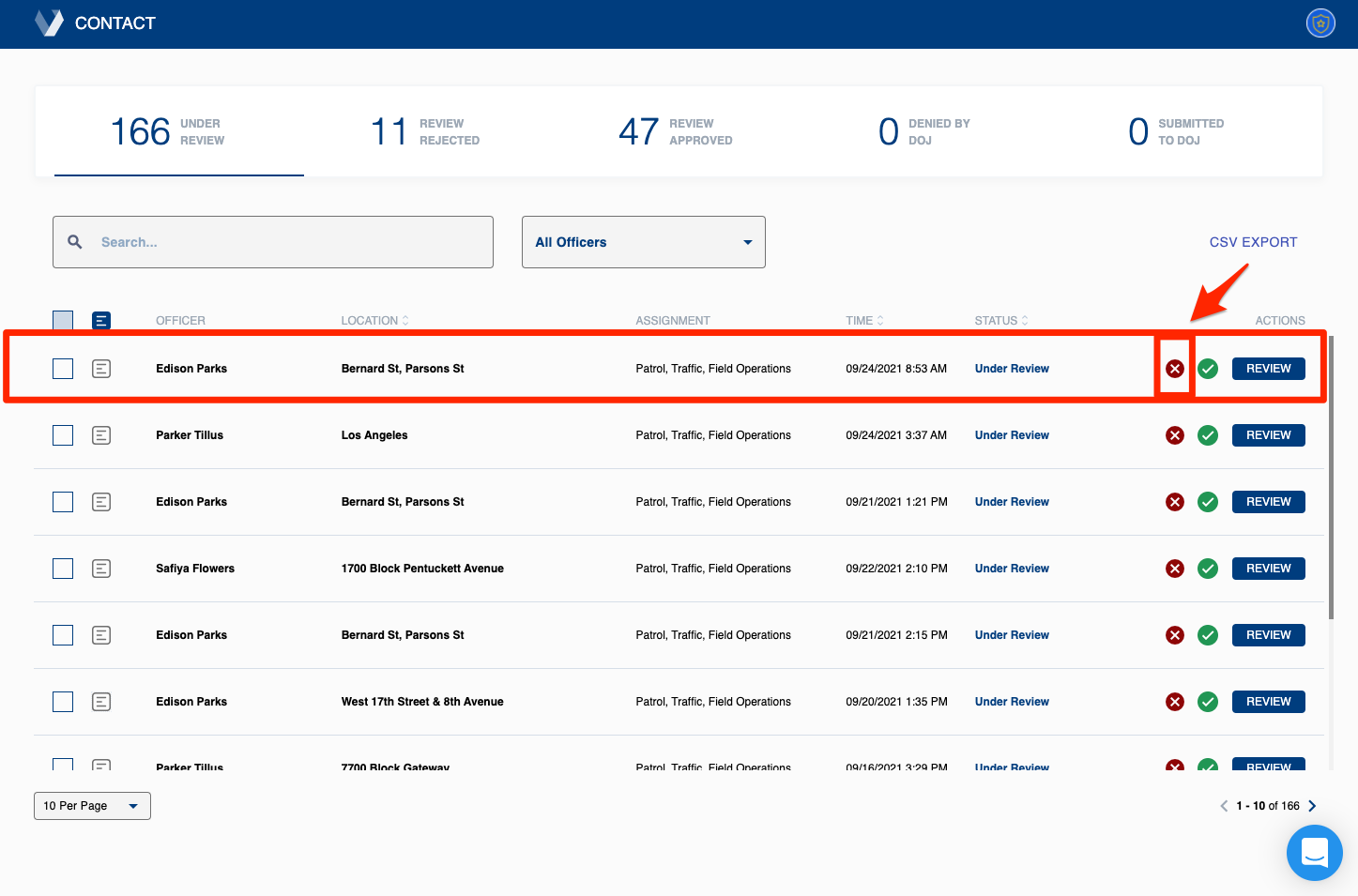The height and width of the screenshot is (896, 1358).
Task: Go to next page of results
Action: pyautogui.click(x=1312, y=805)
